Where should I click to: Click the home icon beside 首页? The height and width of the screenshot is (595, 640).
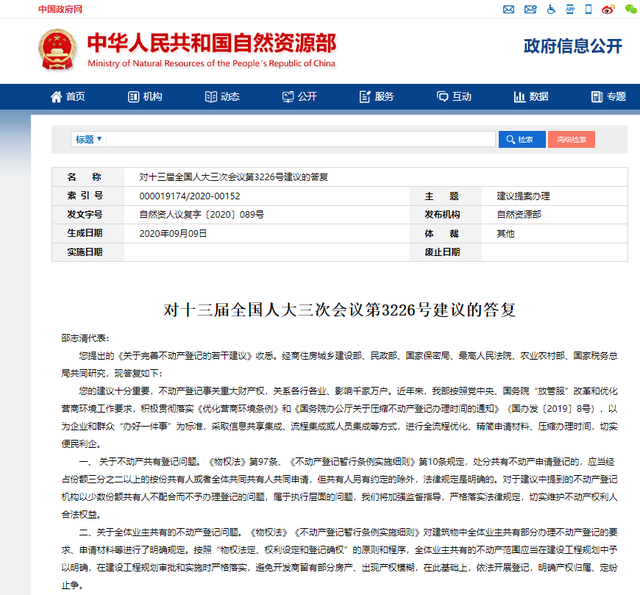tap(56, 97)
